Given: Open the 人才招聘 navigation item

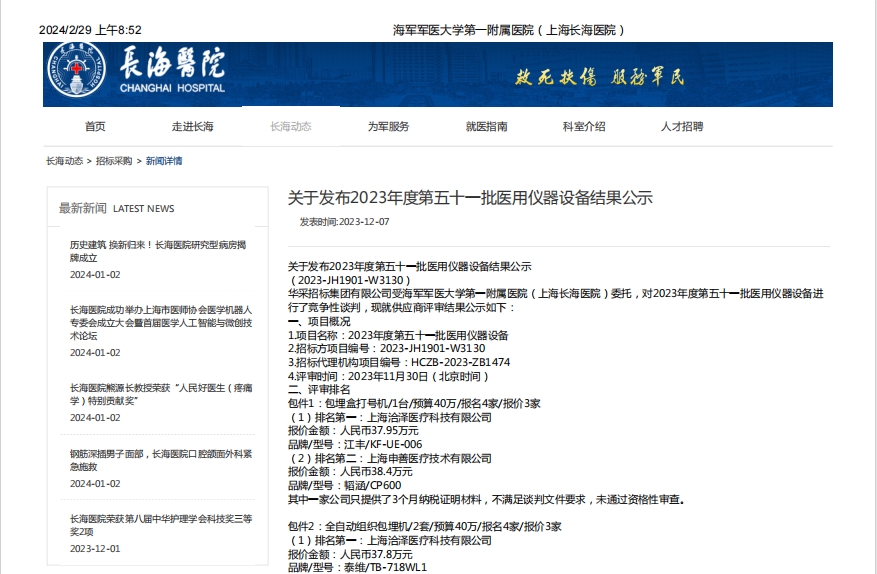Looking at the screenshot, I should point(682,127).
